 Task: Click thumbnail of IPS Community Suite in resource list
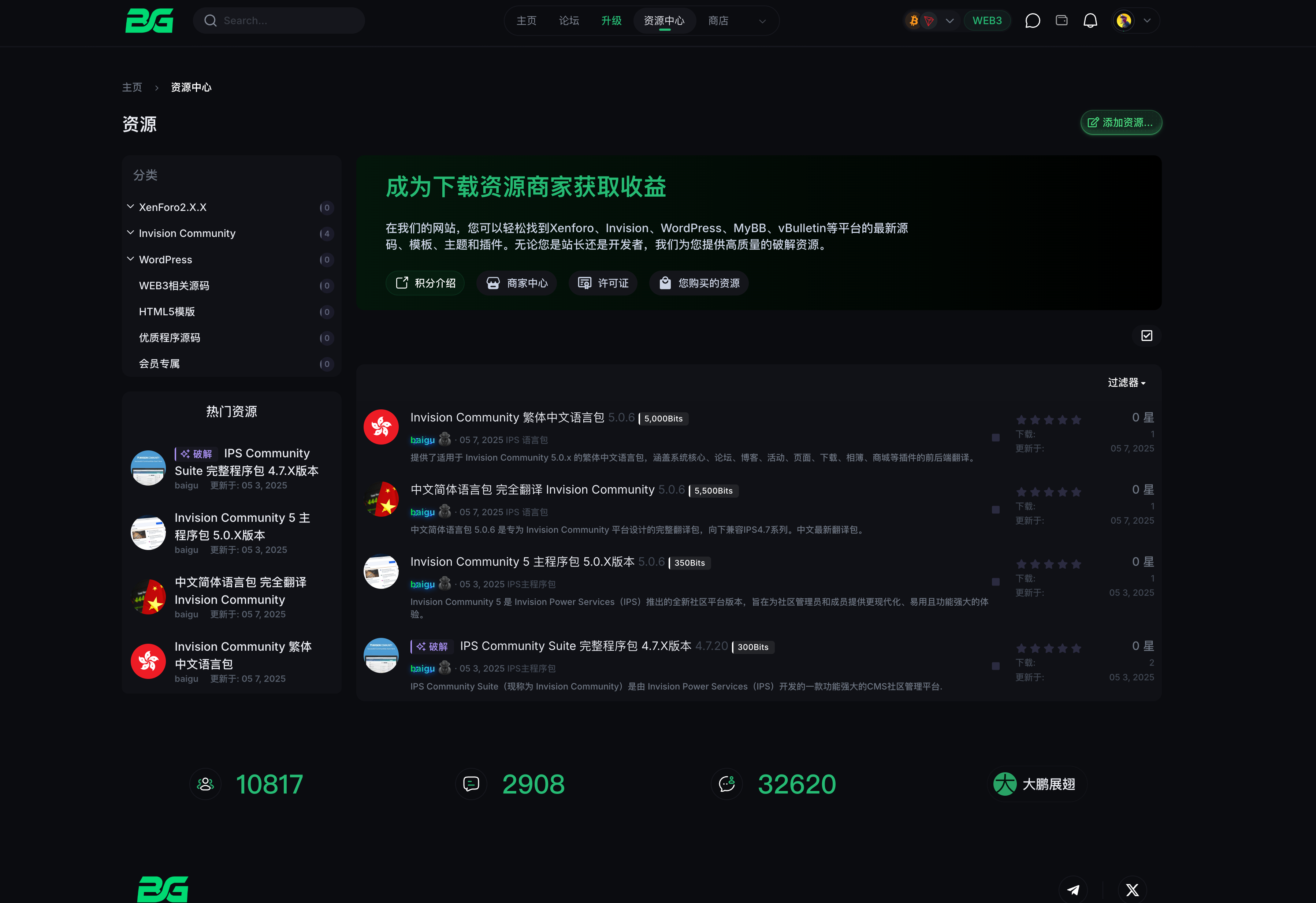(x=381, y=655)
